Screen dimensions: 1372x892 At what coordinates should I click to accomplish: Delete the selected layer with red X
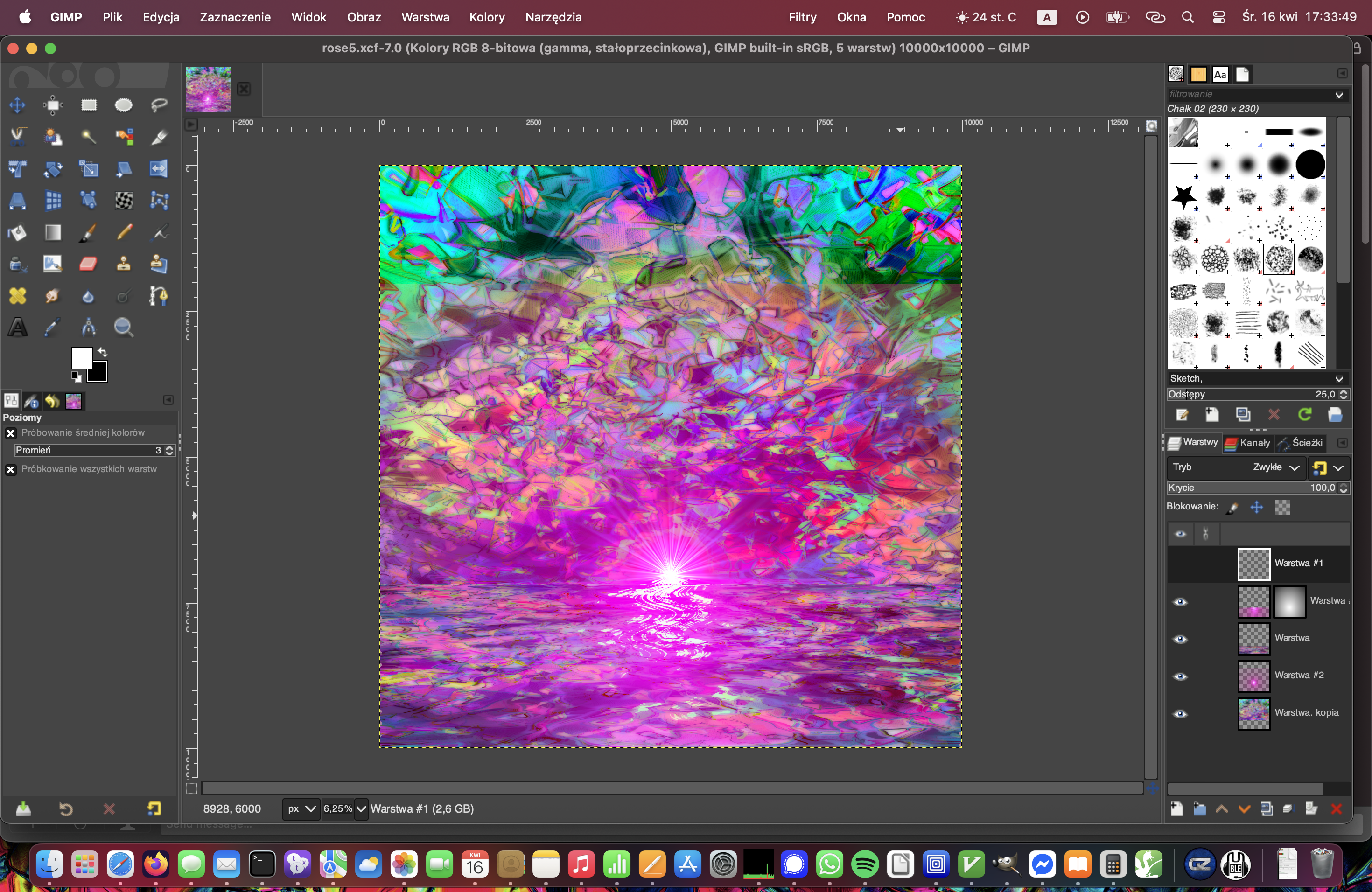[1336, 808]
